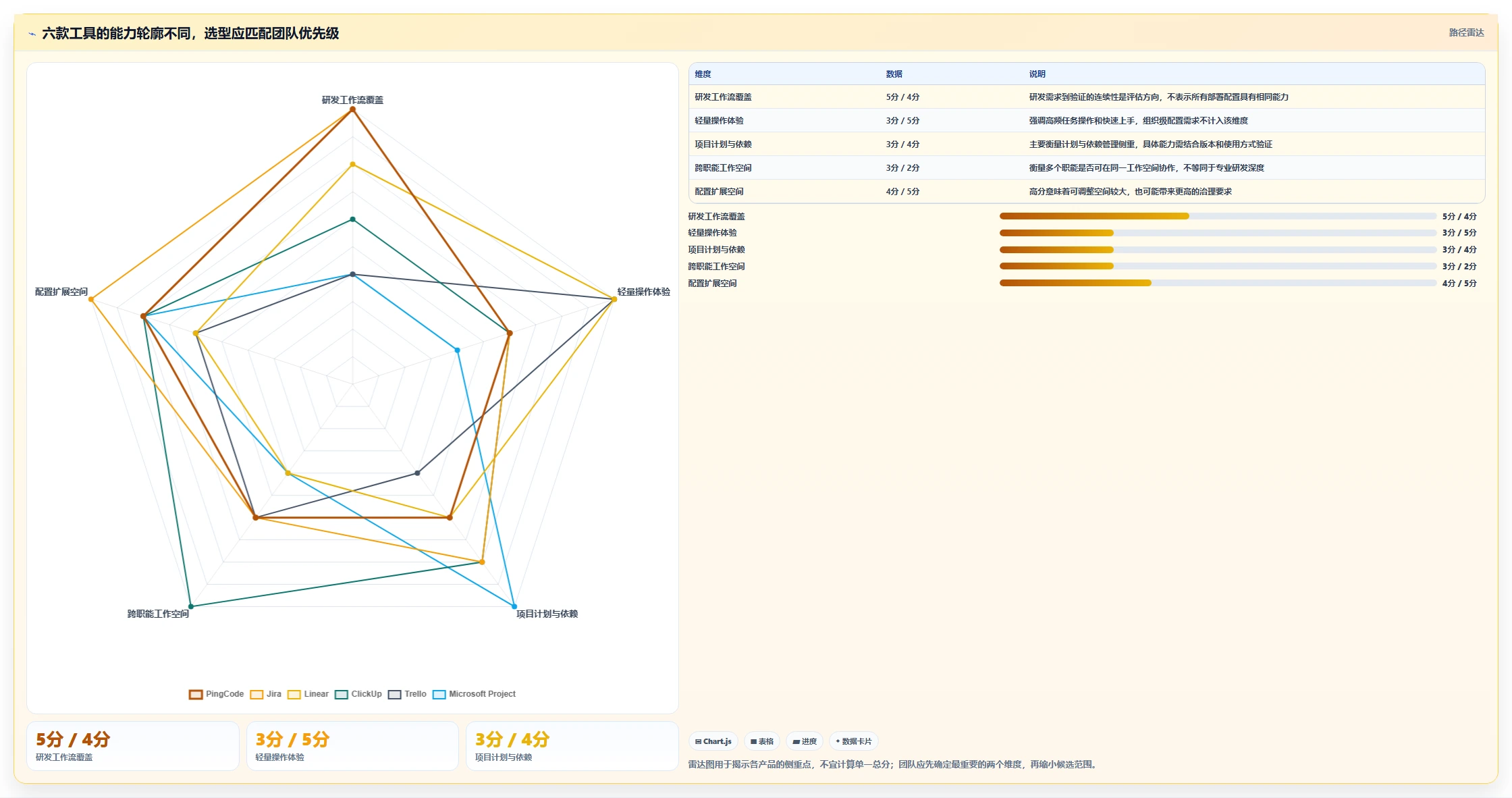The height and width of the screenshot is (798, 1512).
Task: Click the 轻量操作体验 progress bar
Action: [x=1218, y=233]
